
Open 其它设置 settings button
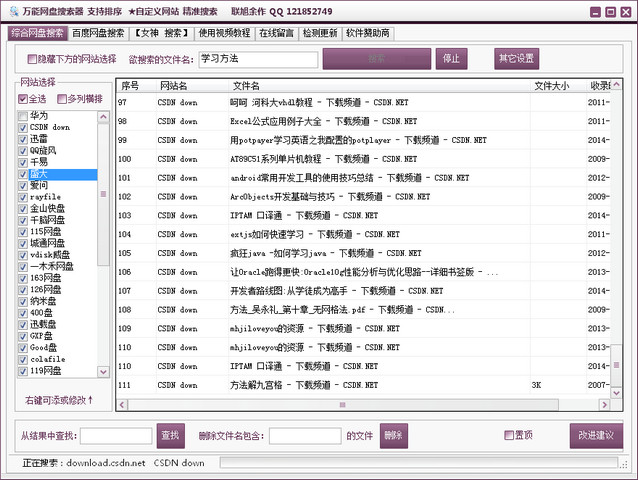517,57
